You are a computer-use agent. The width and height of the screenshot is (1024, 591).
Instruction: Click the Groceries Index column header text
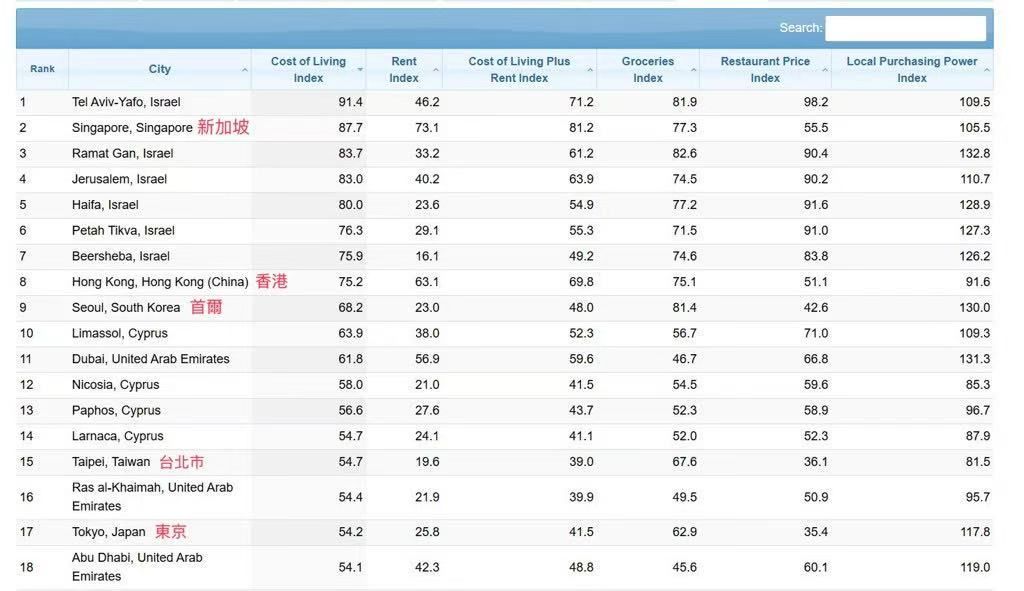tap(647, 69)
